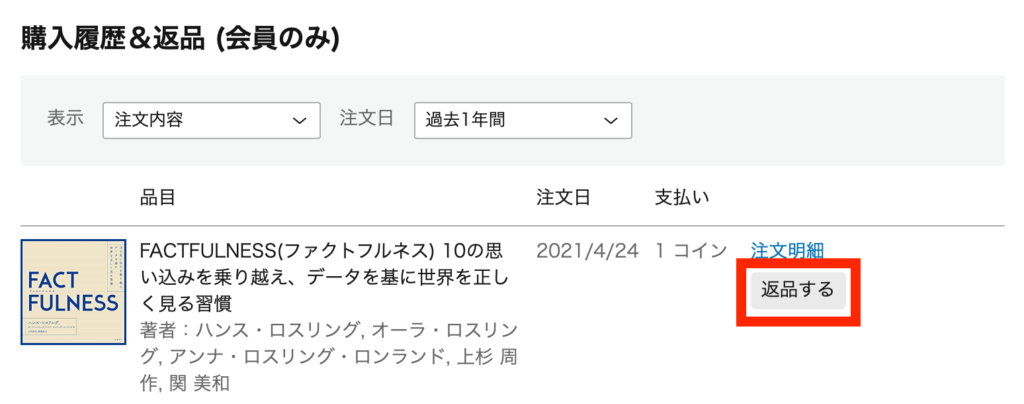This screenshot has height=404, width=1024.
Task: Open the 注文日 filter set to 過去1年間
Action: click(x=523, y=121)
